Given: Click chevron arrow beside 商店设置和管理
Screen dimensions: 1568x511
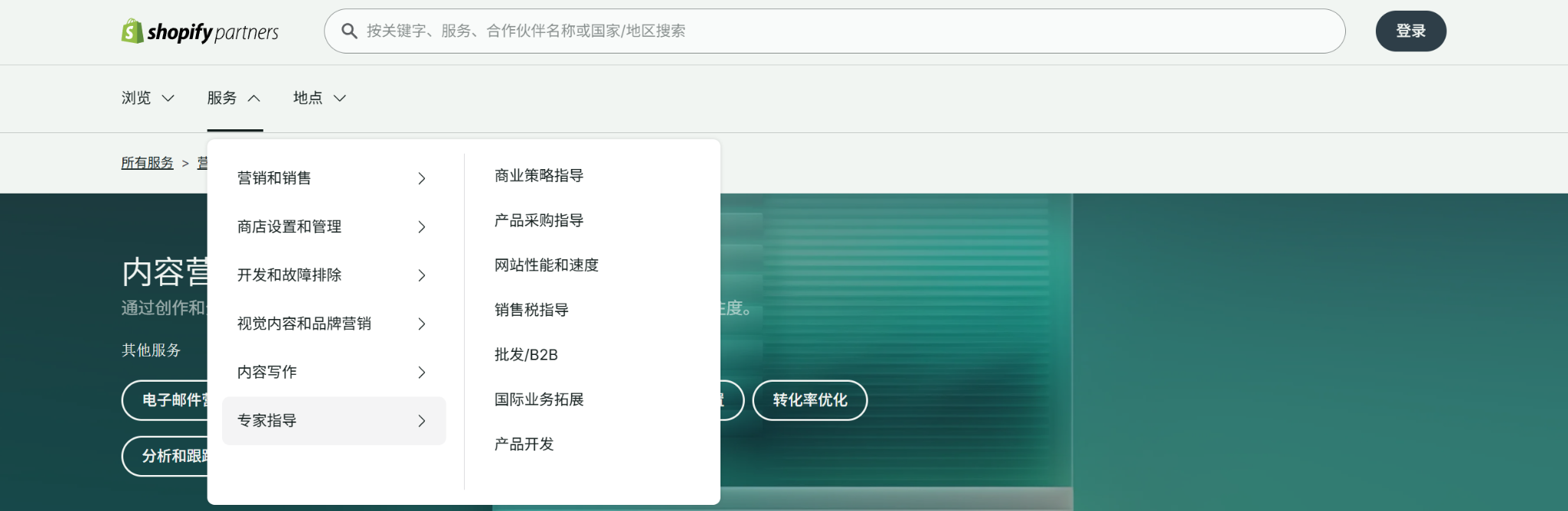Looking at the screenshot, I should coord(421,227).
